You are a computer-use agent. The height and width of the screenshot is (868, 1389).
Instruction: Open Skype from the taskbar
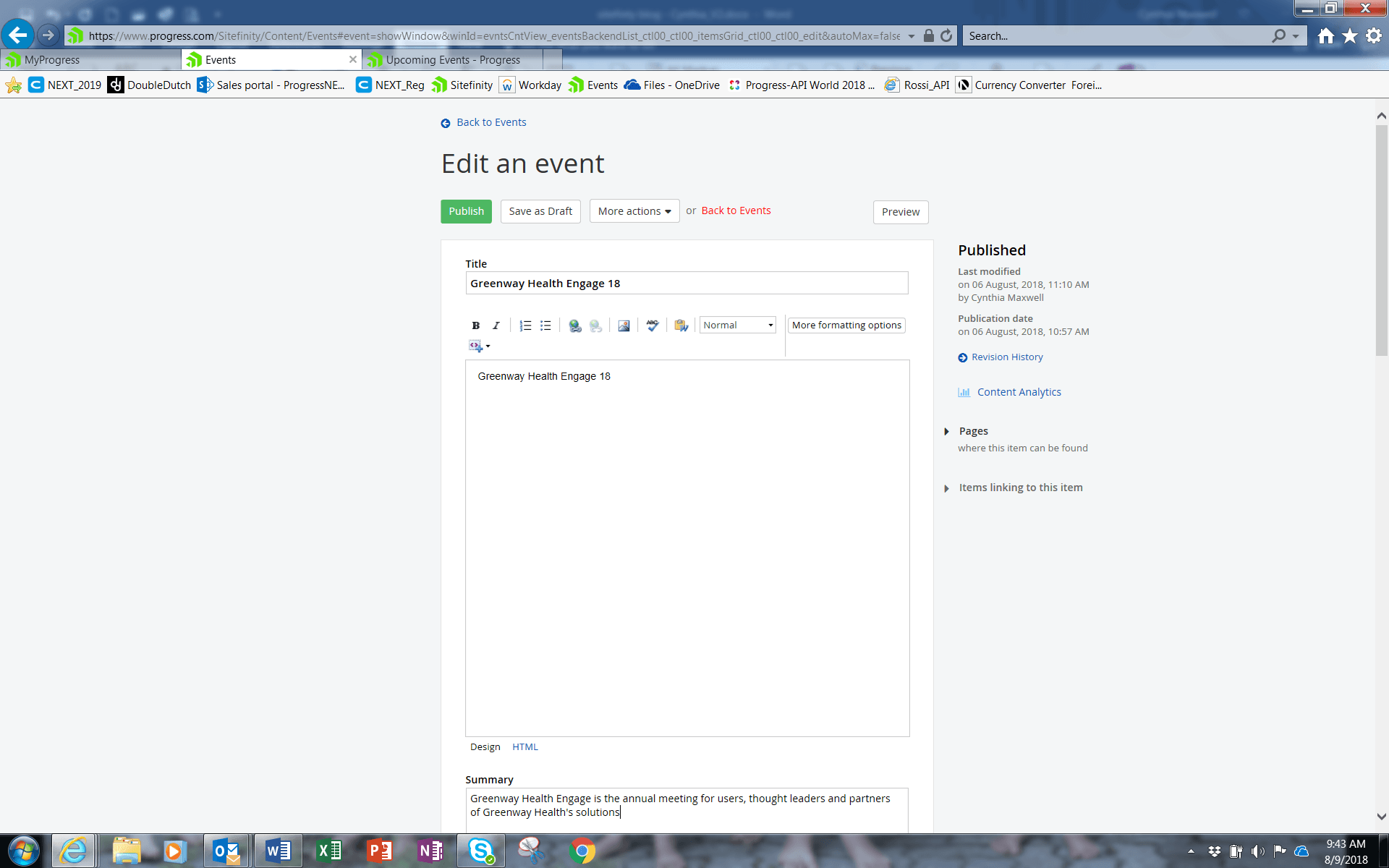(481, 851)
